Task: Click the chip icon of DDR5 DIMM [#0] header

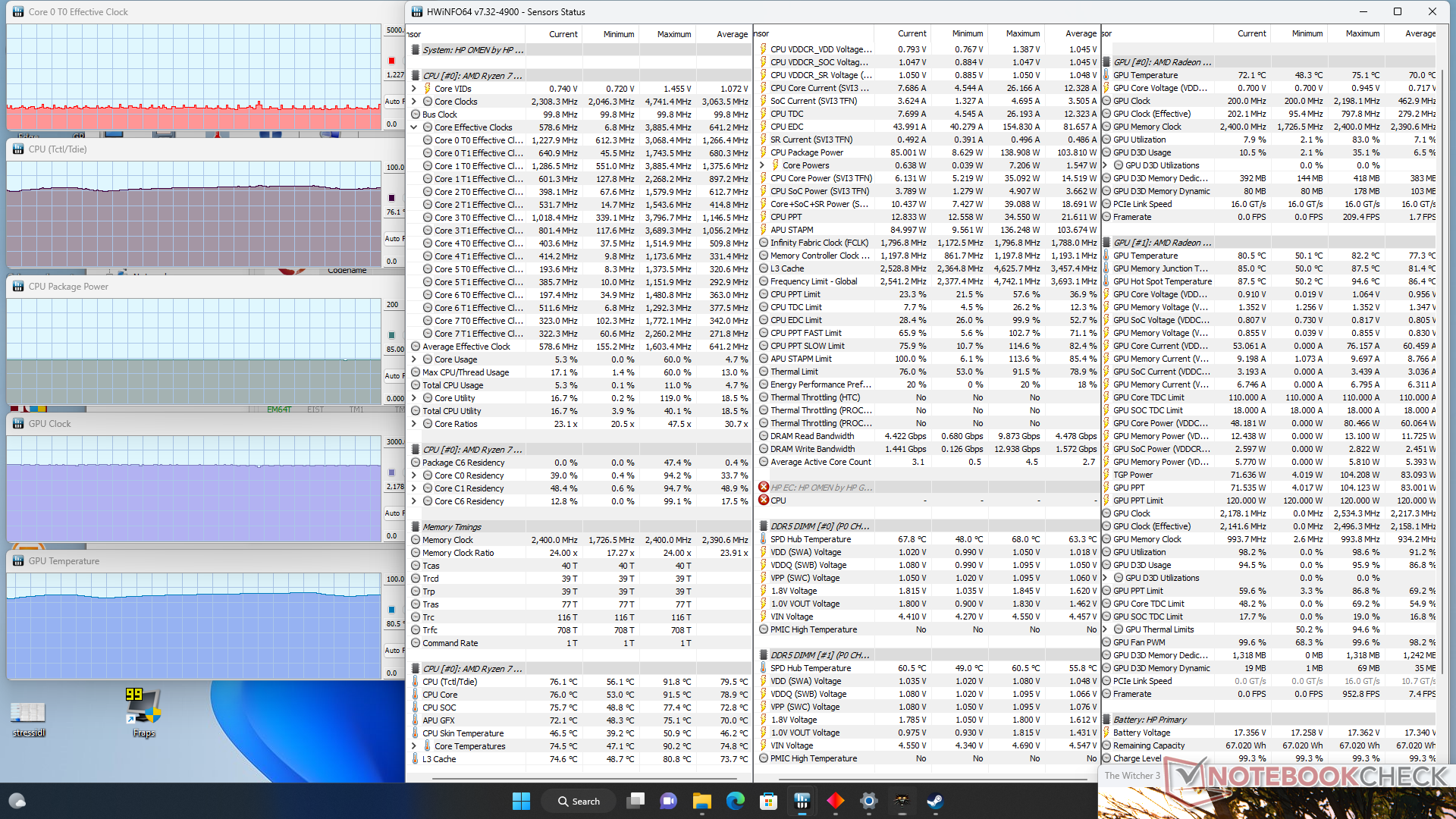Action: pos(764,526)
